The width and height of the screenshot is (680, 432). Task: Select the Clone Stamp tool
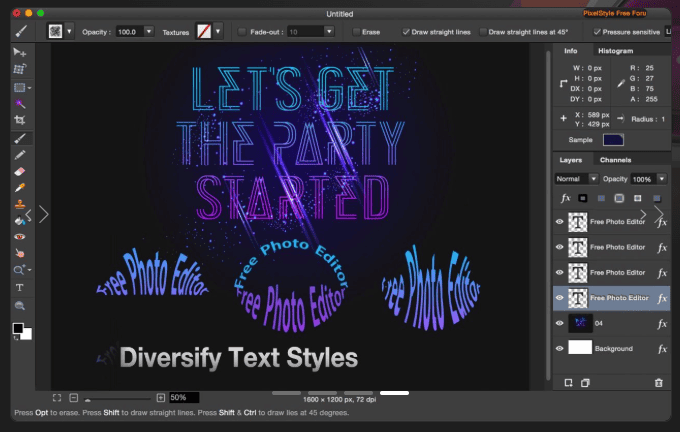(20, 204)
